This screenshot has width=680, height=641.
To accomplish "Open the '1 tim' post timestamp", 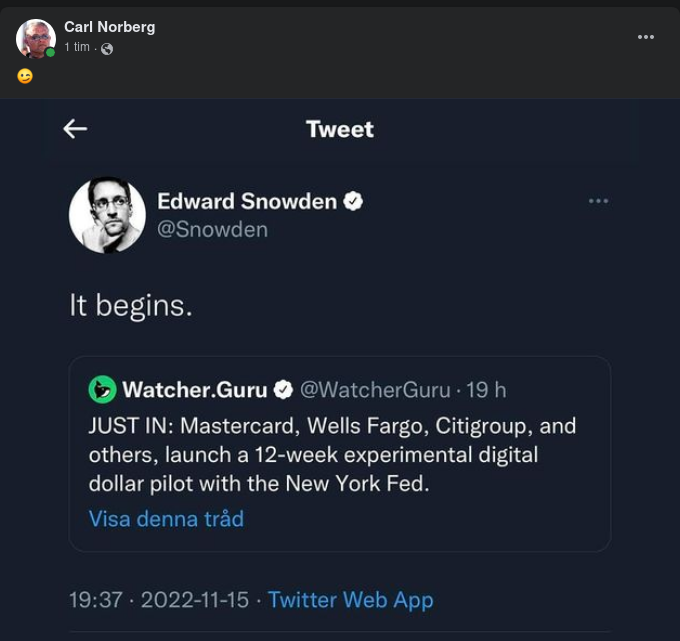I will tap(76, 48).
